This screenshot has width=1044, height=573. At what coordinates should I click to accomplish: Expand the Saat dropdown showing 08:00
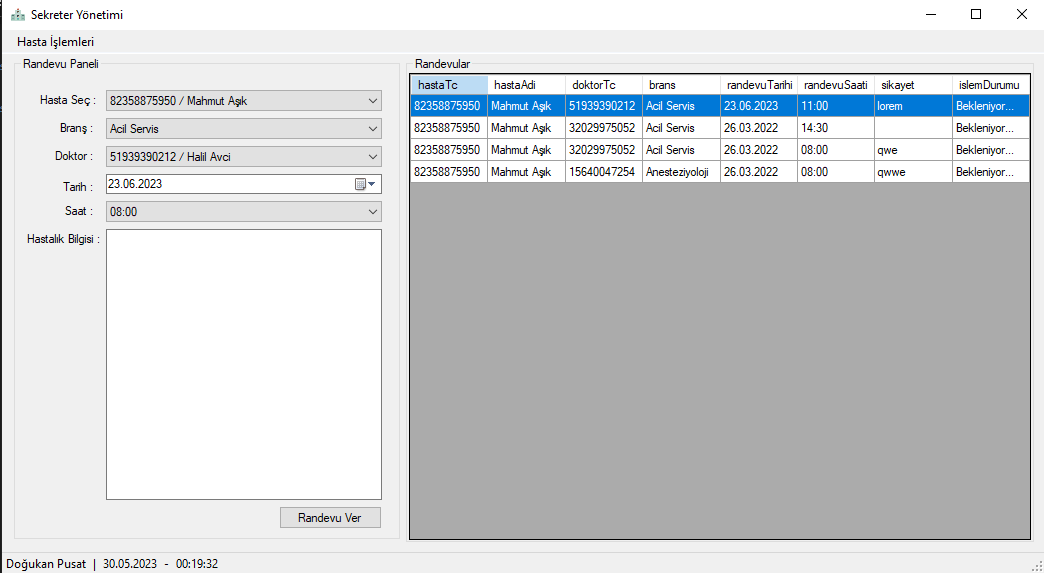pyautogui.click(x=244, y=212)
